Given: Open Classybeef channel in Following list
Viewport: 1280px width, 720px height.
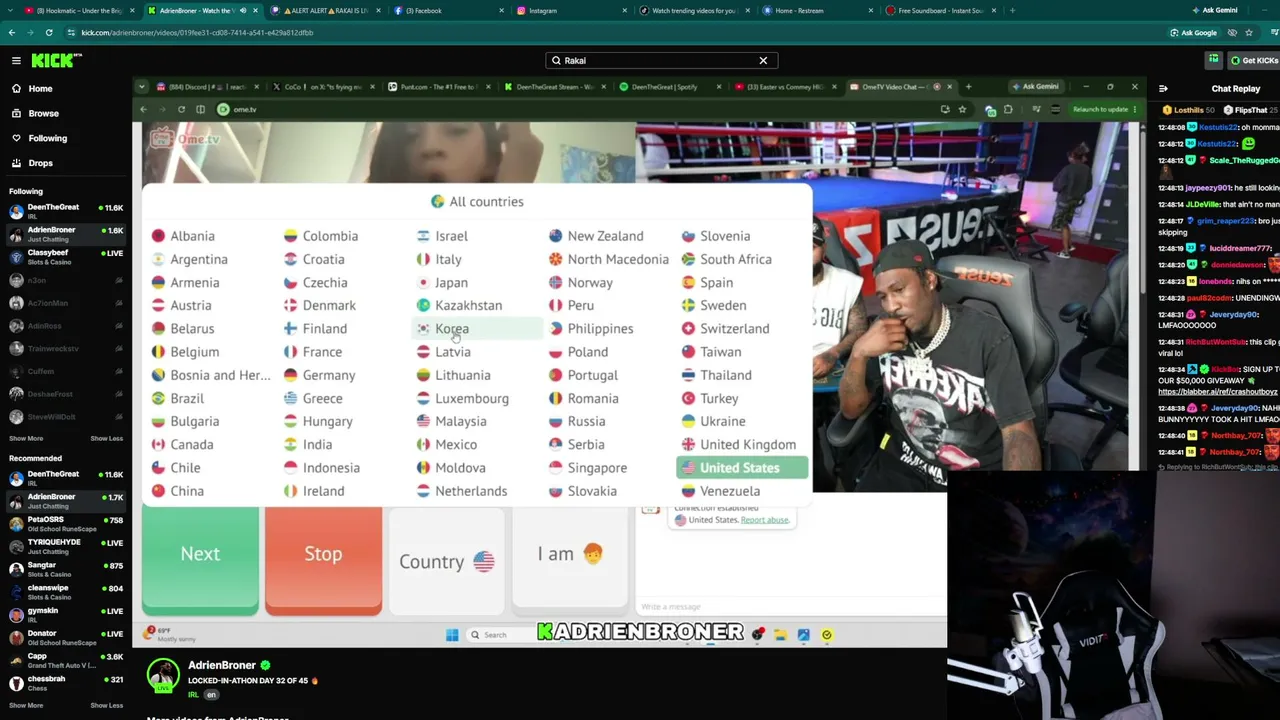Looking at the screenshot, I should tap(65, 257).
